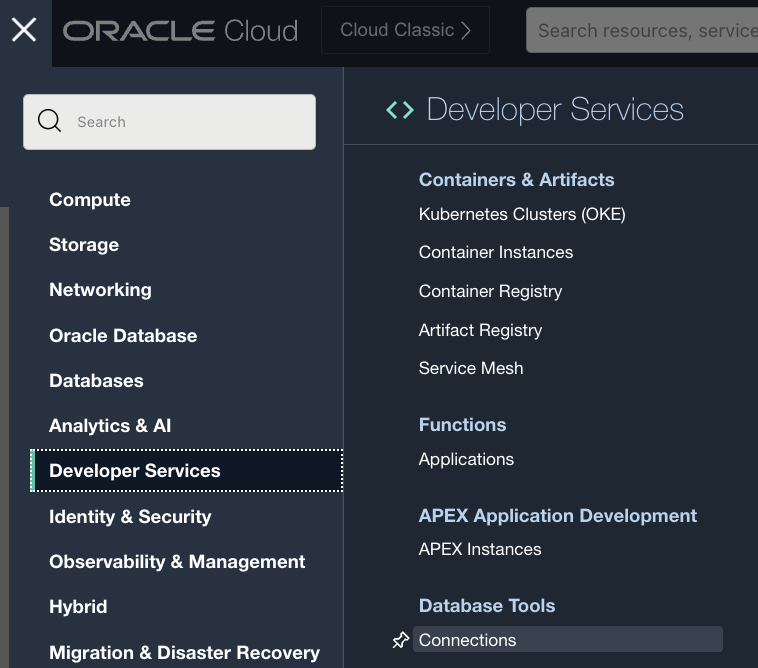The image size is (758, 668).
Task: Open Observability & Management category
Action: coord(177,562)
